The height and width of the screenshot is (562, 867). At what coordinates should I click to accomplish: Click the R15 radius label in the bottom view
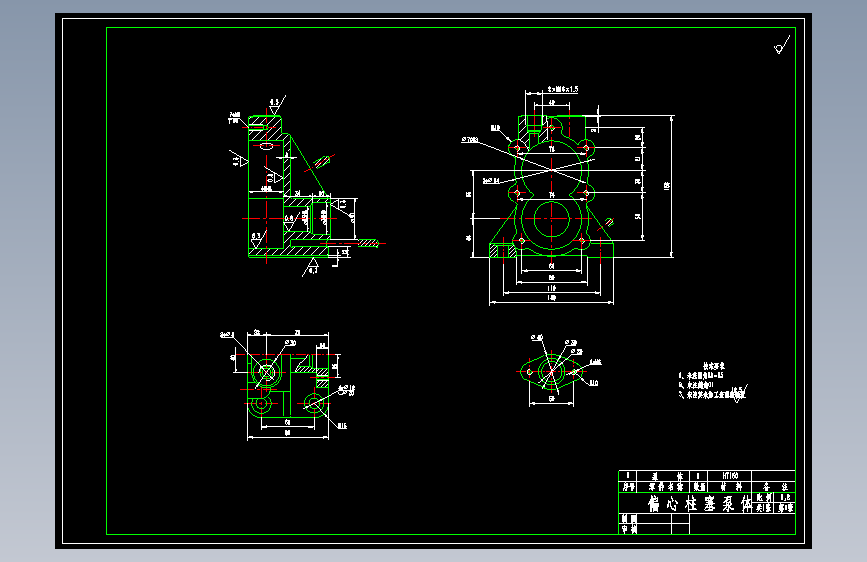coord(342,426)
